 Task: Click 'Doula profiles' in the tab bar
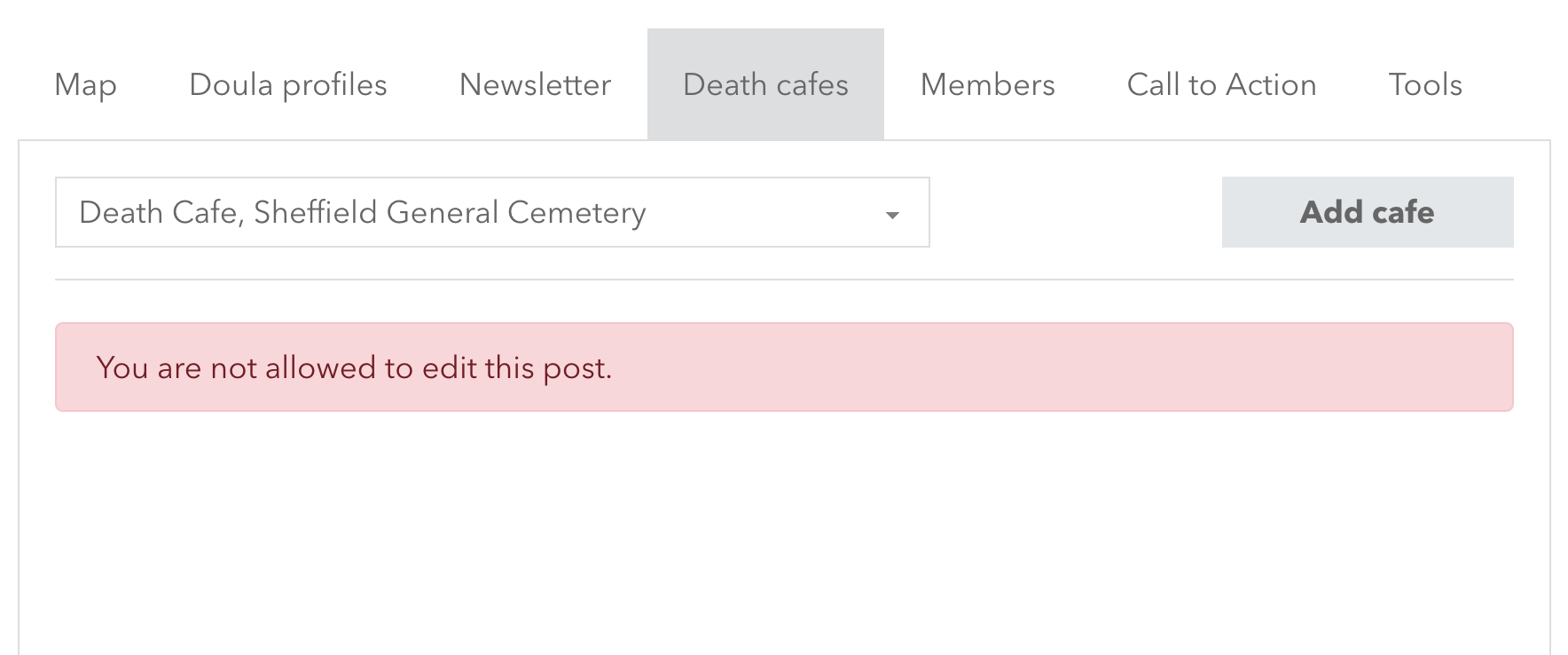coord(288,85)
